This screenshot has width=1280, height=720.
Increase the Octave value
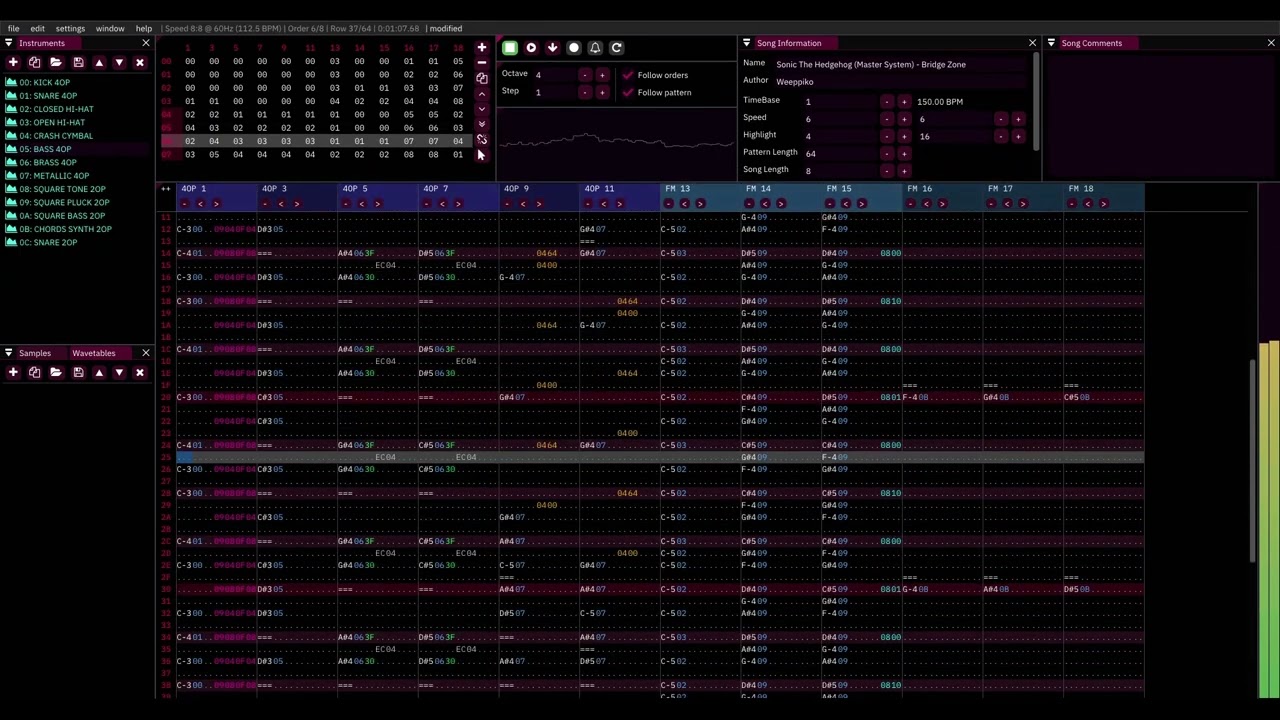pos(602,75)
